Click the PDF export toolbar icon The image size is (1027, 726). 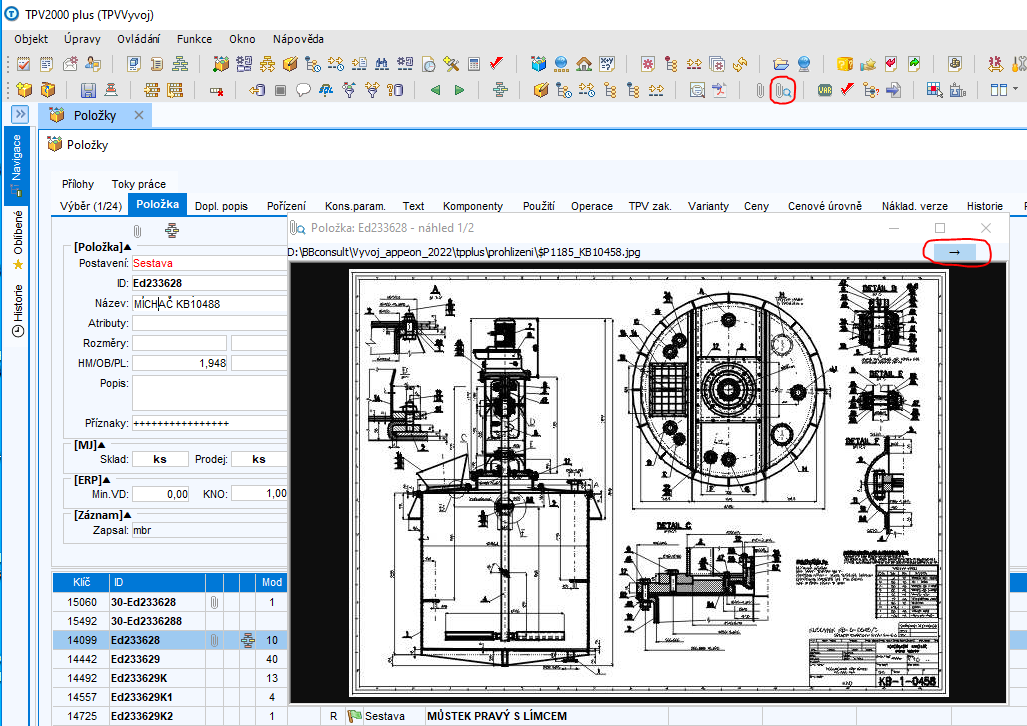pyautogui.click(x=720, y=90)
